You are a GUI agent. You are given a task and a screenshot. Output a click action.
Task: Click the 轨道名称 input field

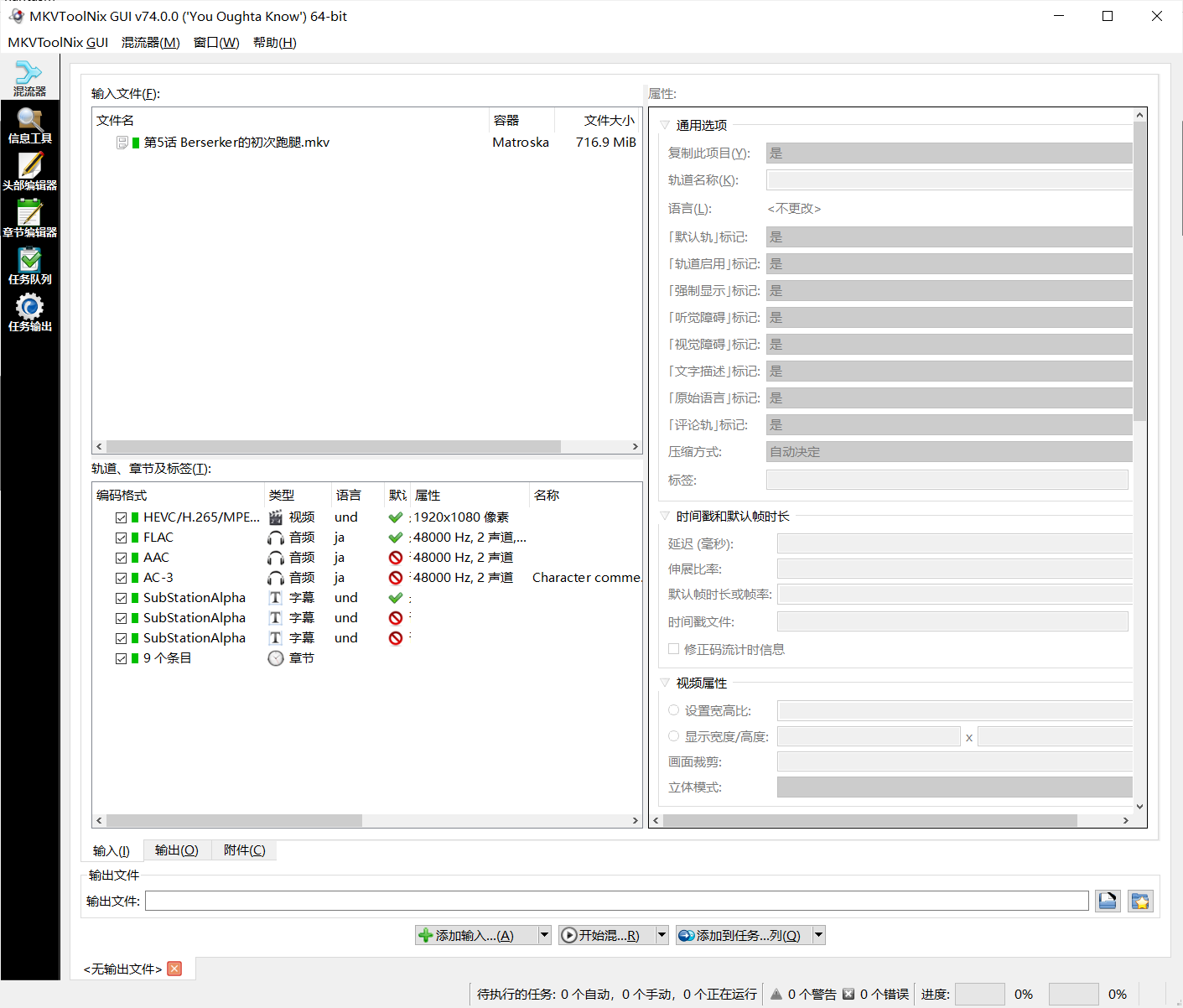pyautogui.click(x=949, y=180)
